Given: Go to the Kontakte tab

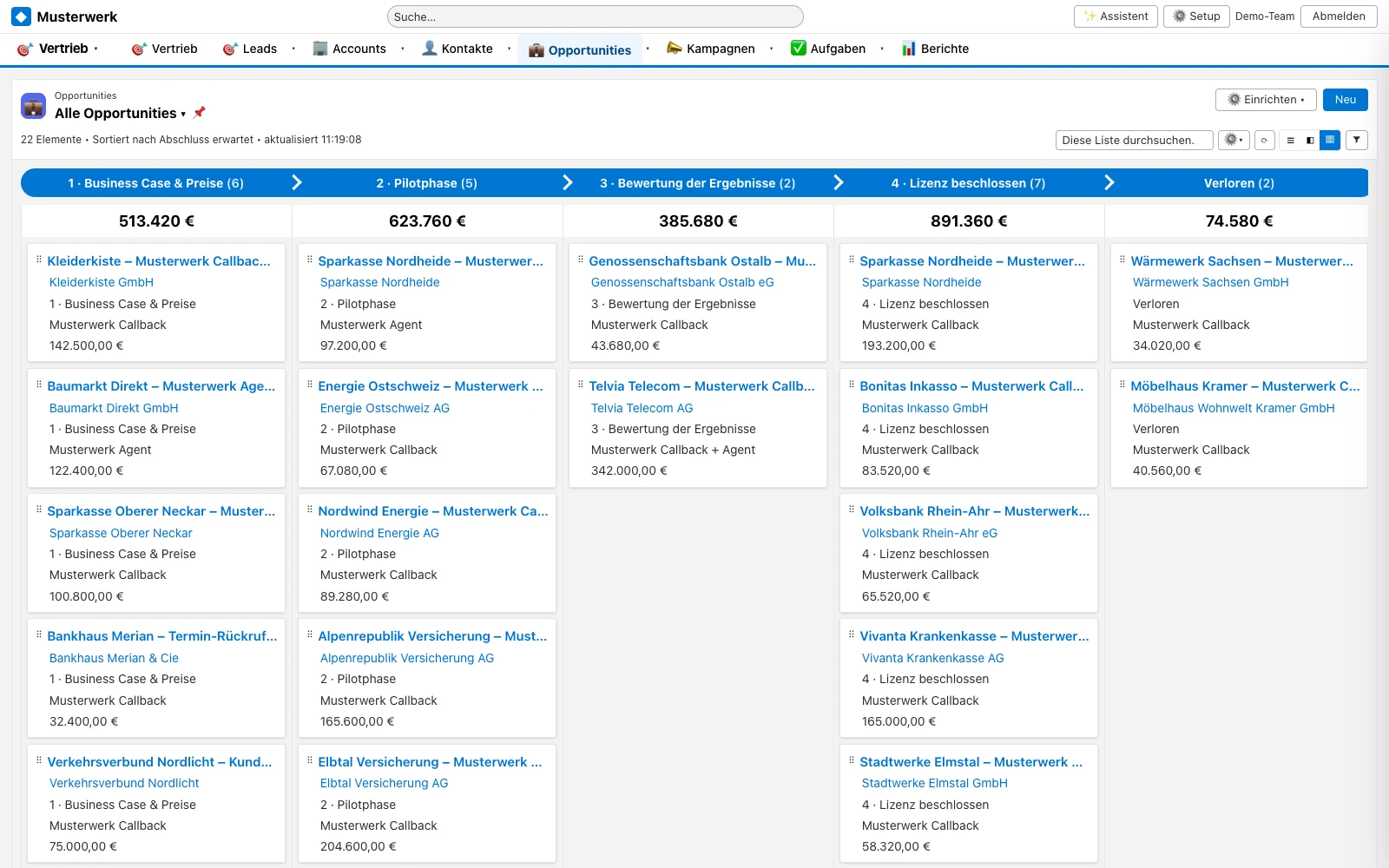Looking at the screenshot, I should 458,49.
